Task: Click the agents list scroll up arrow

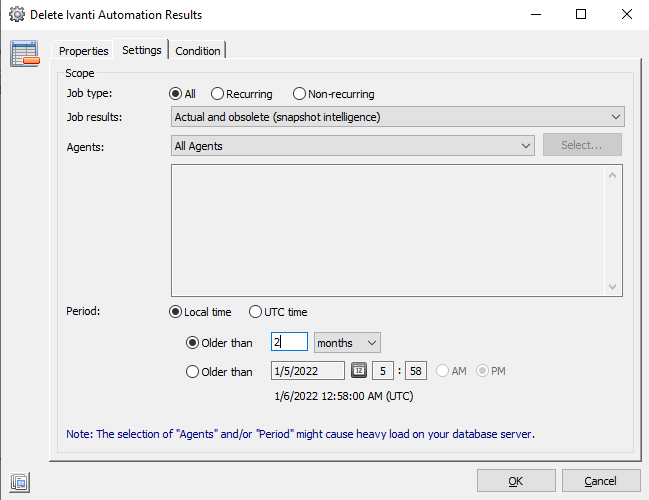Action: tap(613, 175)
